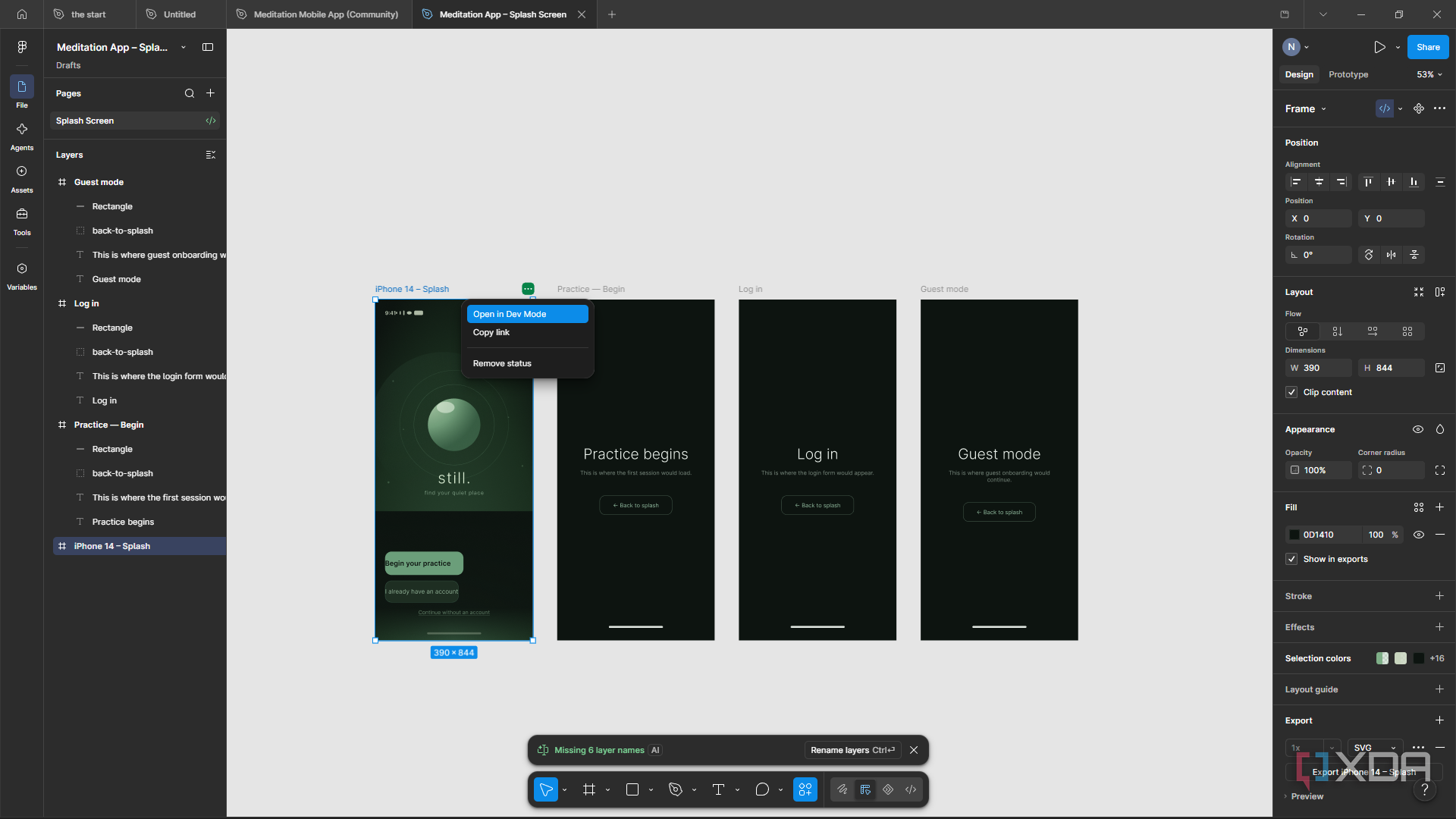
Task: Search pages with the magnifier icon
Action: point(190,93)
